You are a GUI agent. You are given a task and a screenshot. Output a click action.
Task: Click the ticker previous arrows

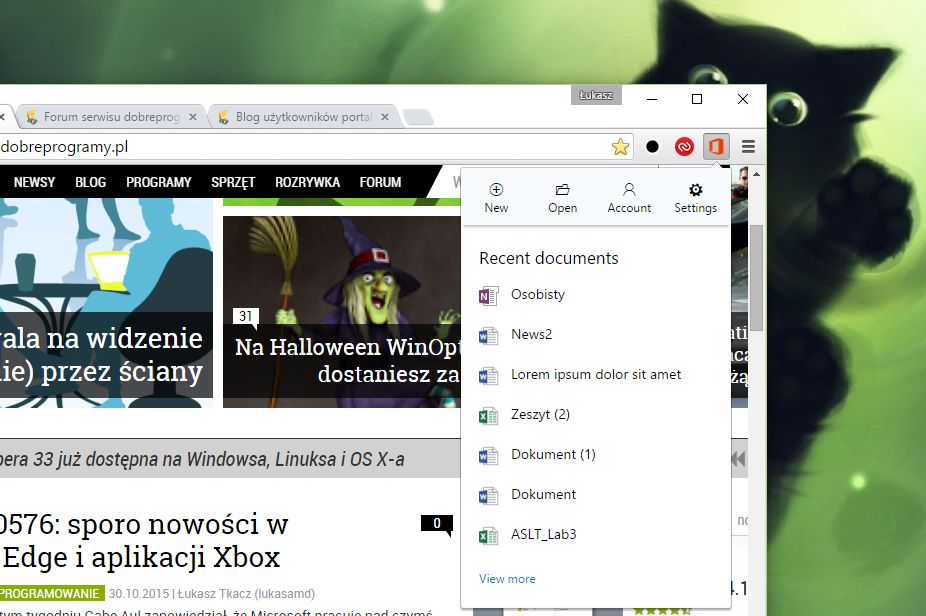click(738, 459)
